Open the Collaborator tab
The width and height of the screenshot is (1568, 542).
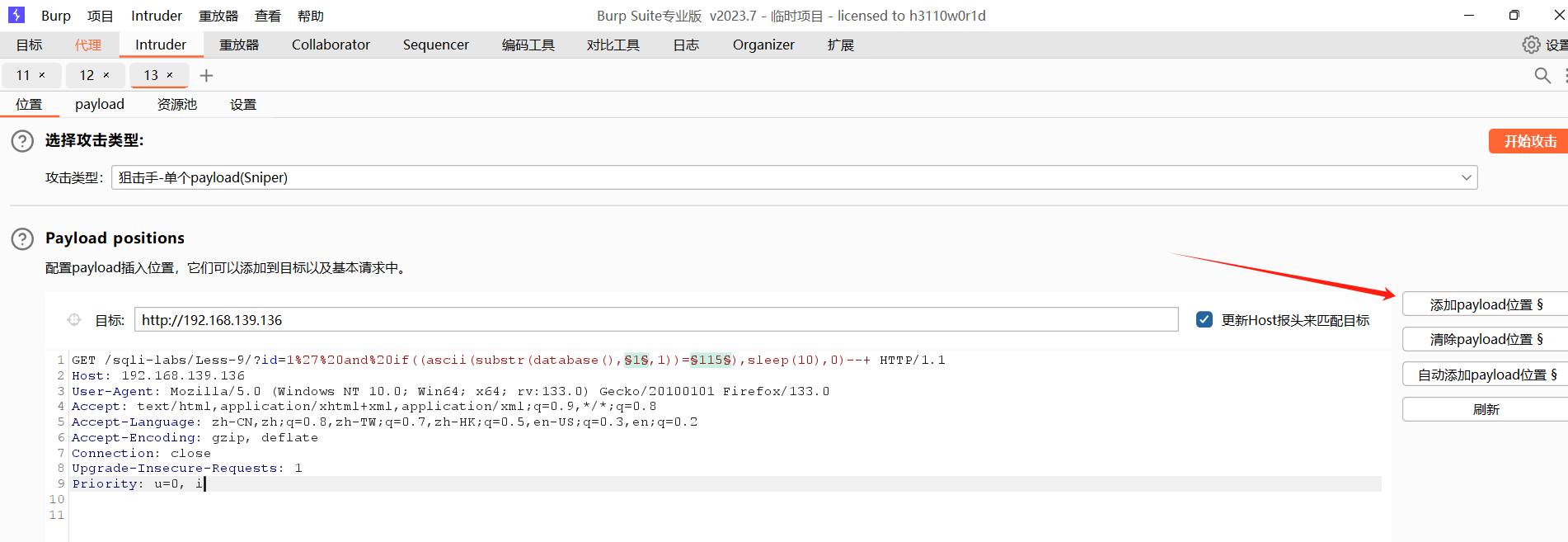331,45
